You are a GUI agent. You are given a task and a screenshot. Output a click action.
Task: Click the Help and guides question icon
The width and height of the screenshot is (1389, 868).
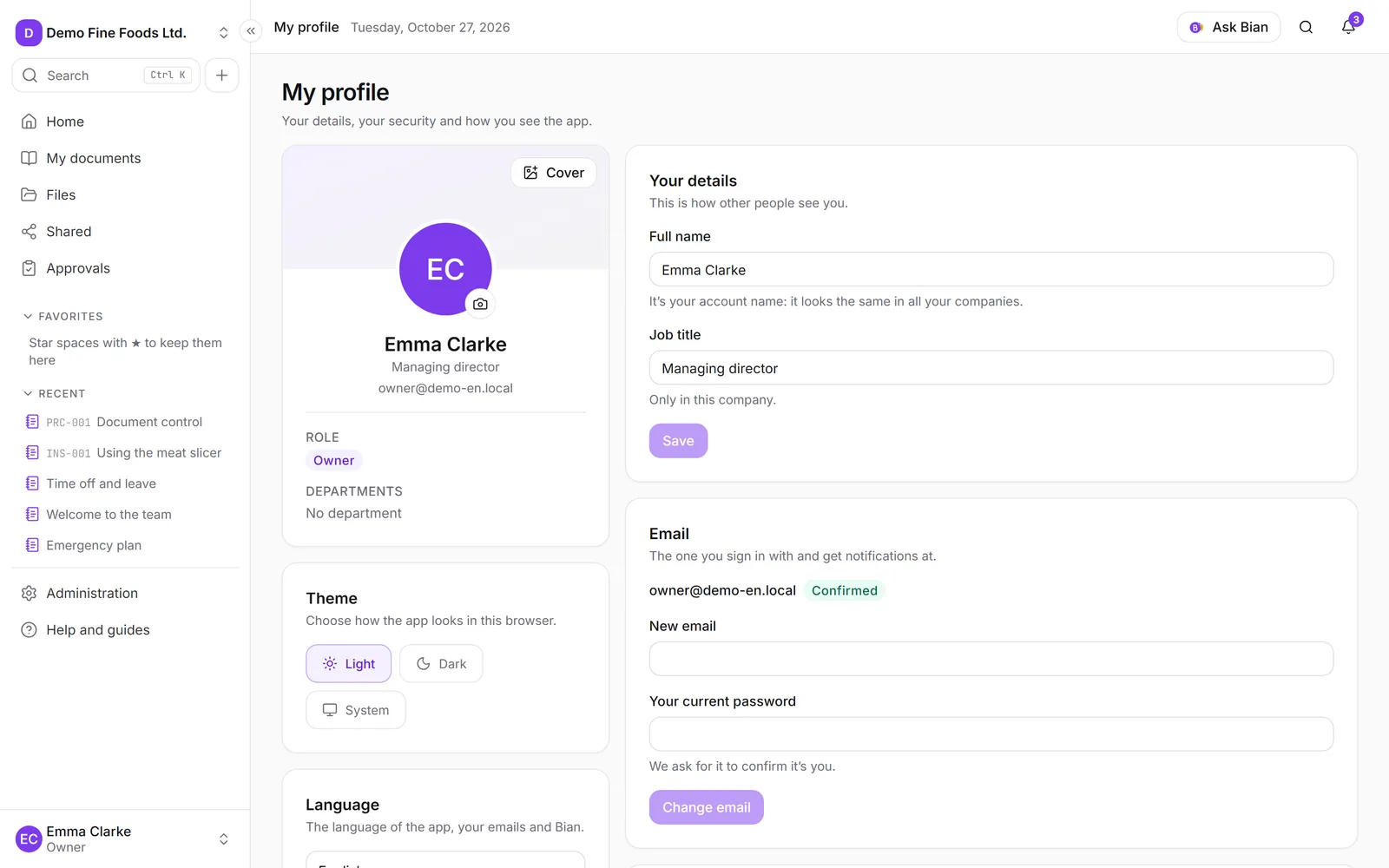click(29, 630)
